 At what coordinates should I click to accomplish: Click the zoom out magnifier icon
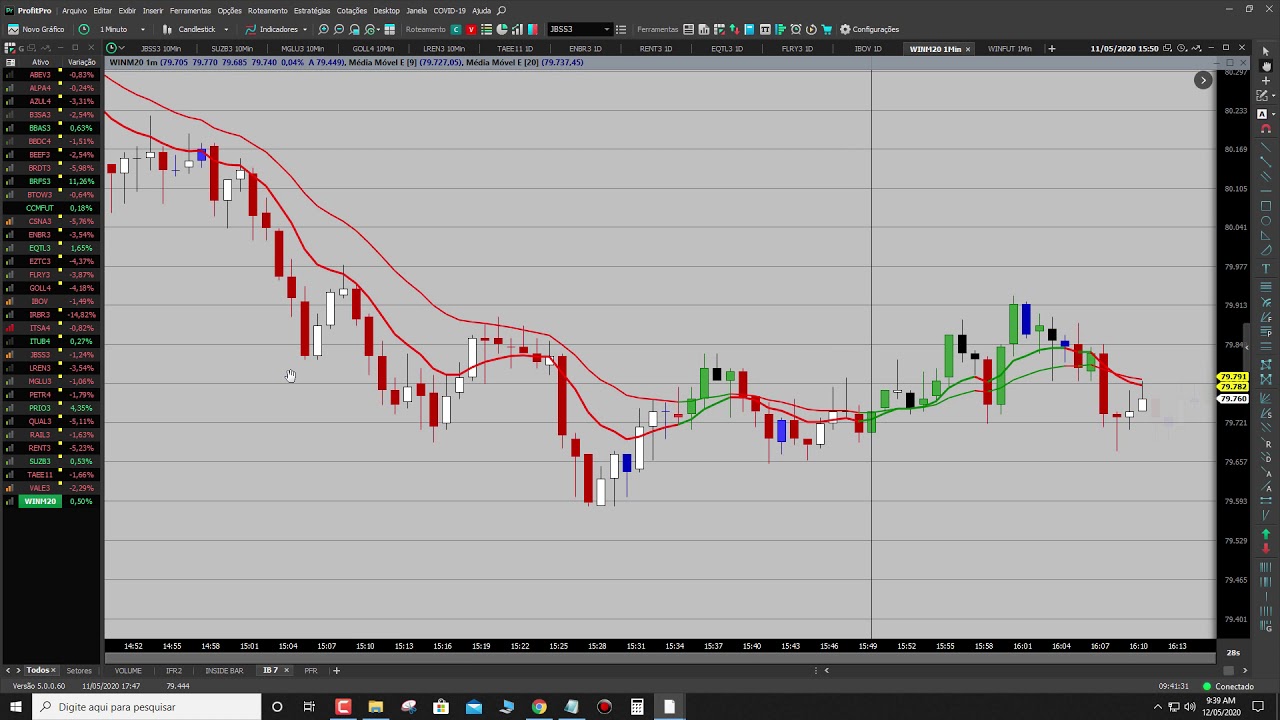click(x=339, y=29)
